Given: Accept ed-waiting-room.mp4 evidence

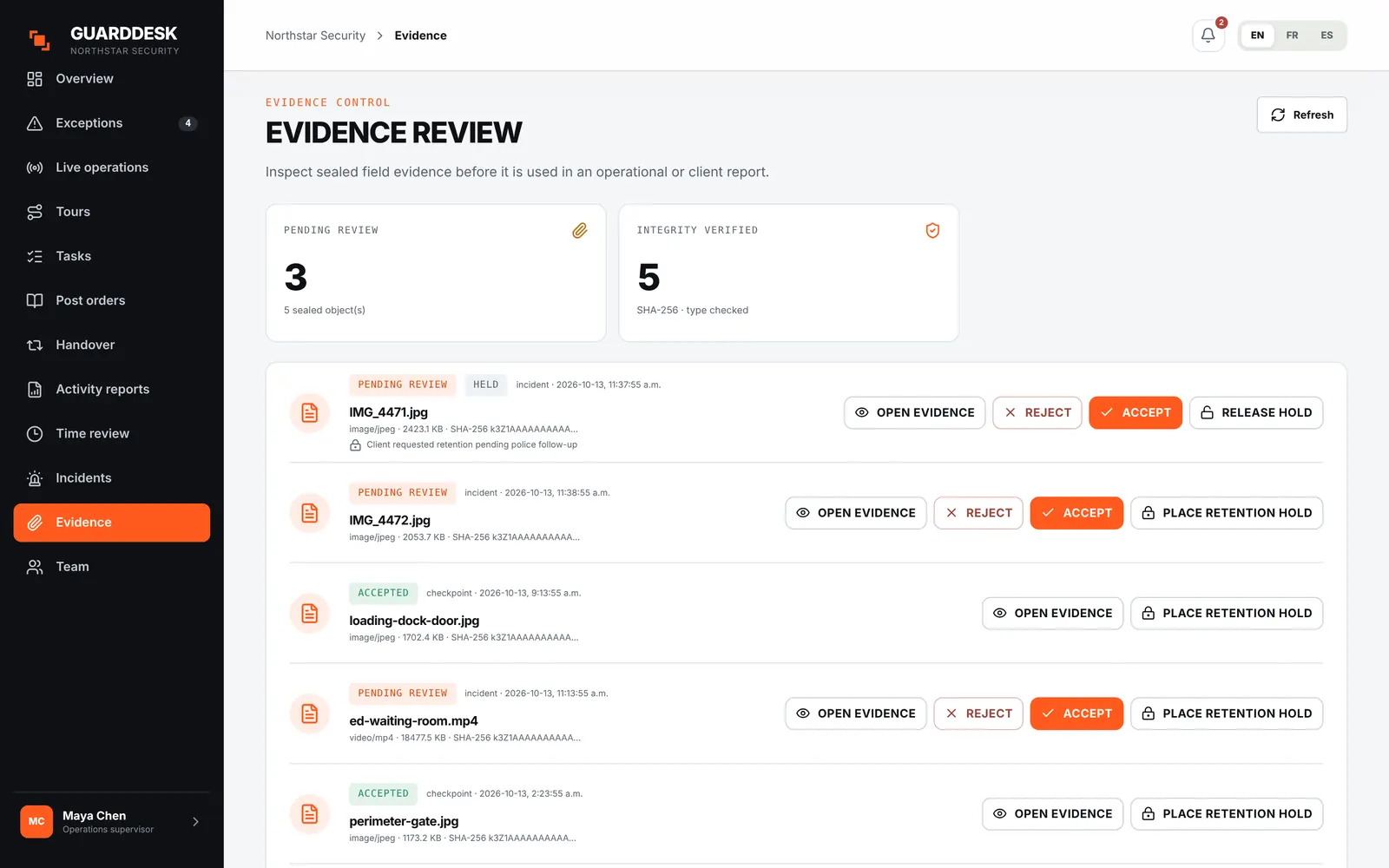Looking at the screenshot, I should [x=1076, y=713].
